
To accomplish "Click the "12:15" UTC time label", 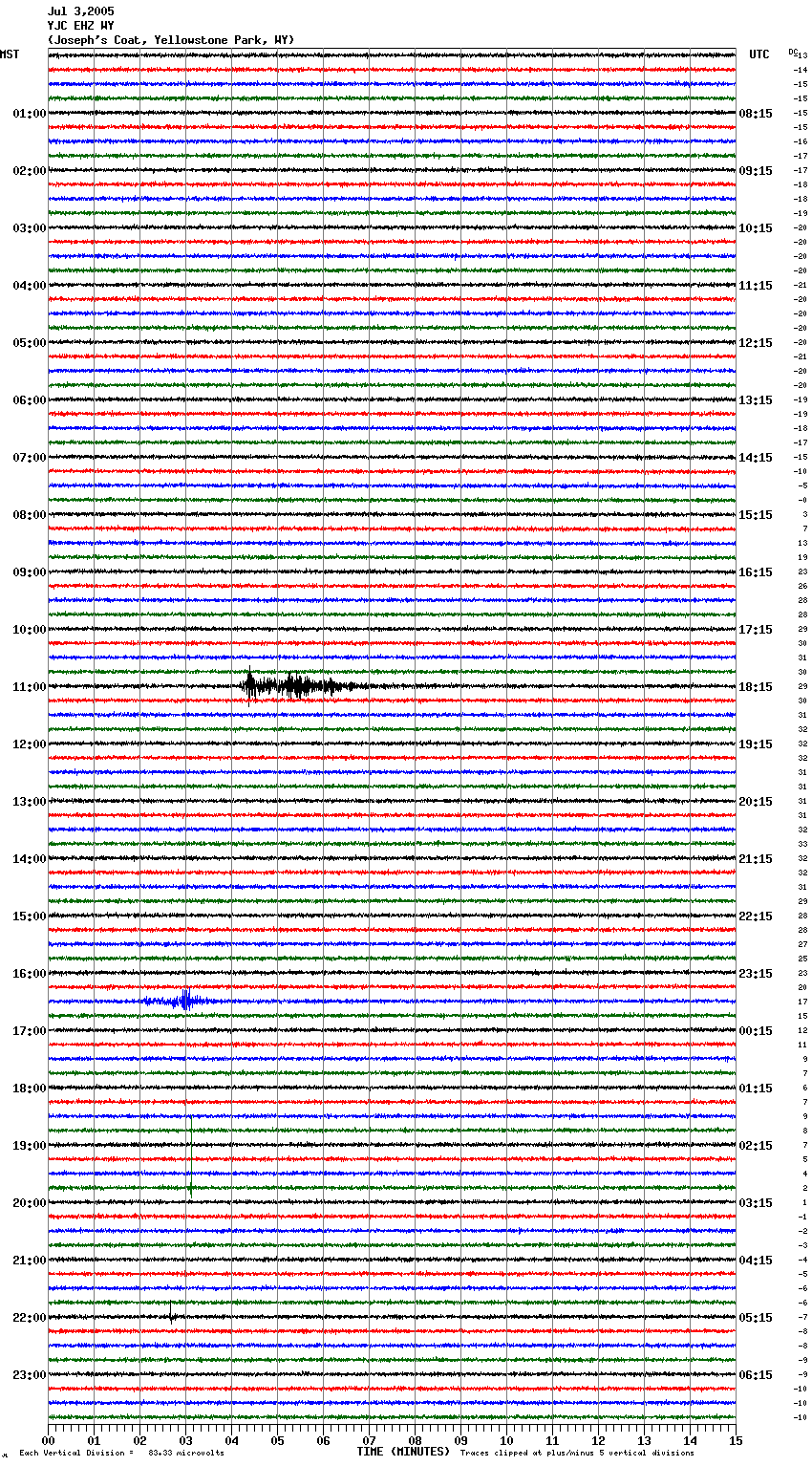I will tap(756, 343).
